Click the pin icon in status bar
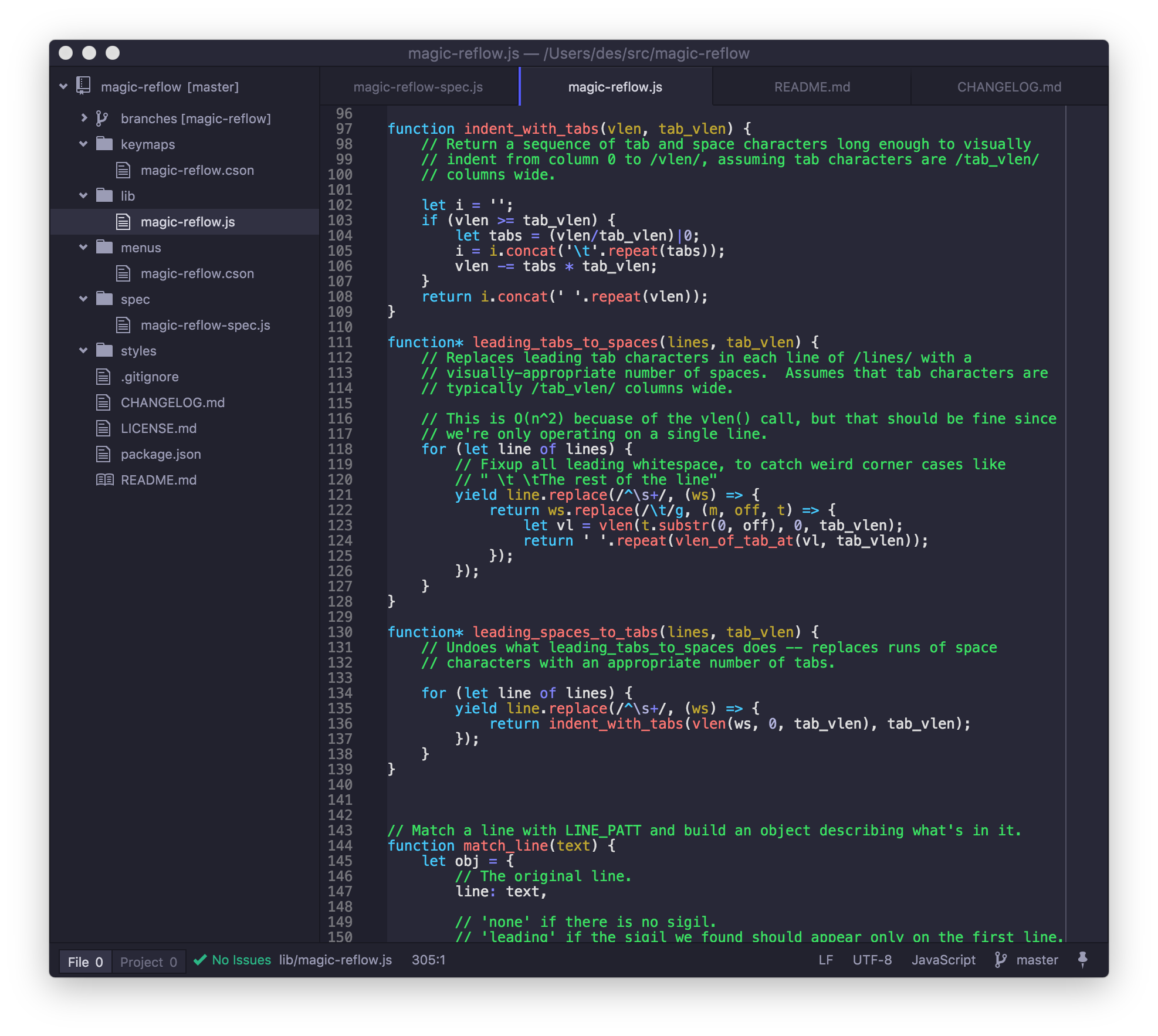The image size is (1158, 1036). coord(1083,960)
